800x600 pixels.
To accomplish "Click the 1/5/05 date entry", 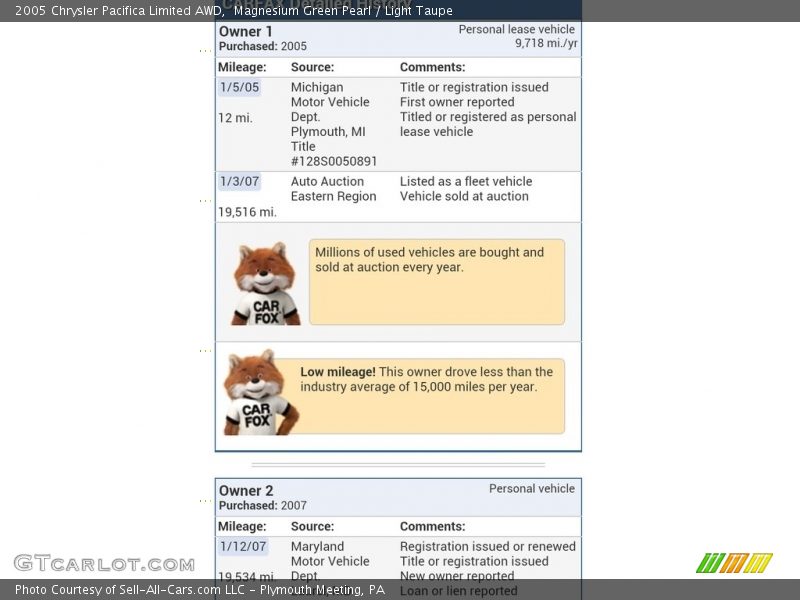I will point(239,87).
